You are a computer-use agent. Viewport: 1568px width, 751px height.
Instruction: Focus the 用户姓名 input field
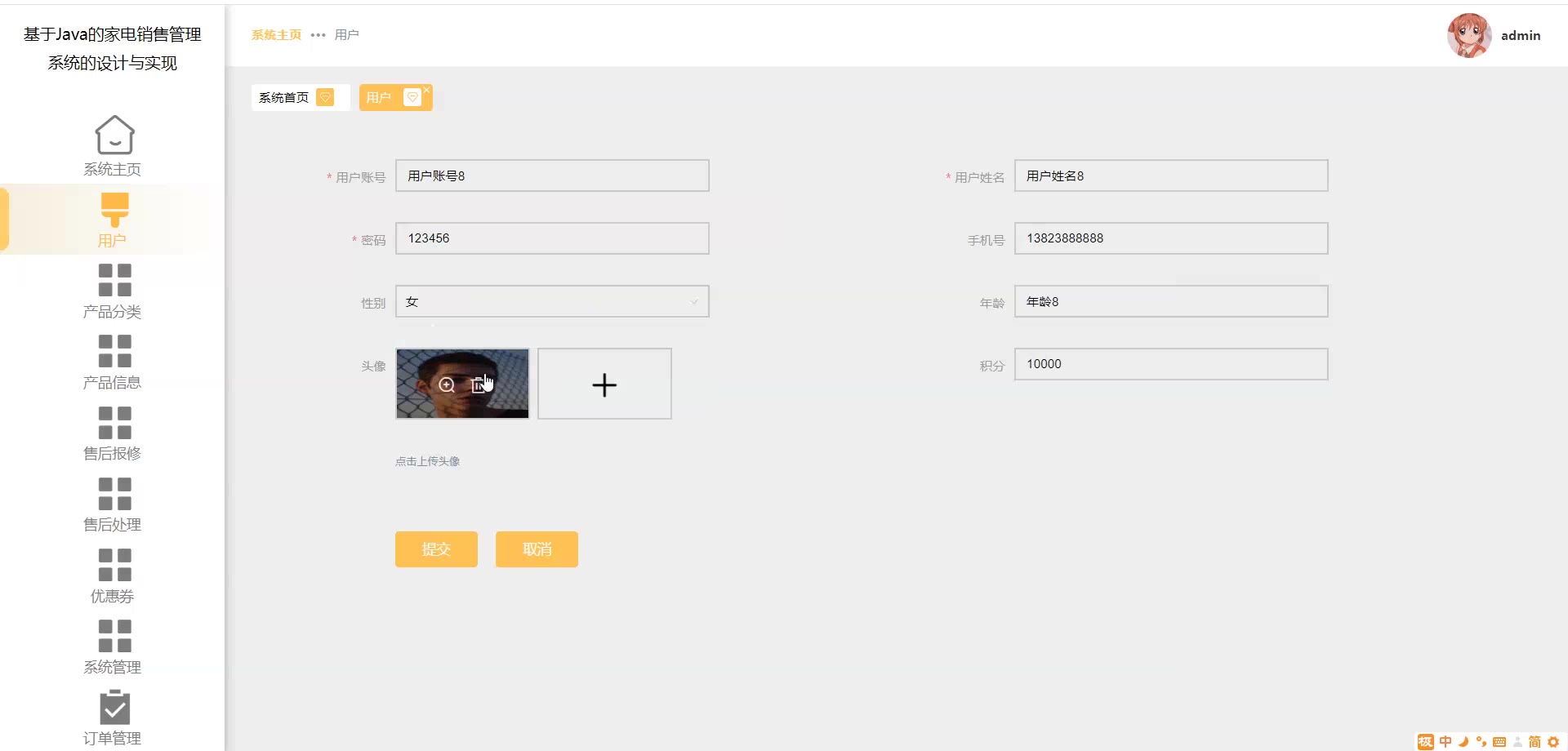(1171, 176)
